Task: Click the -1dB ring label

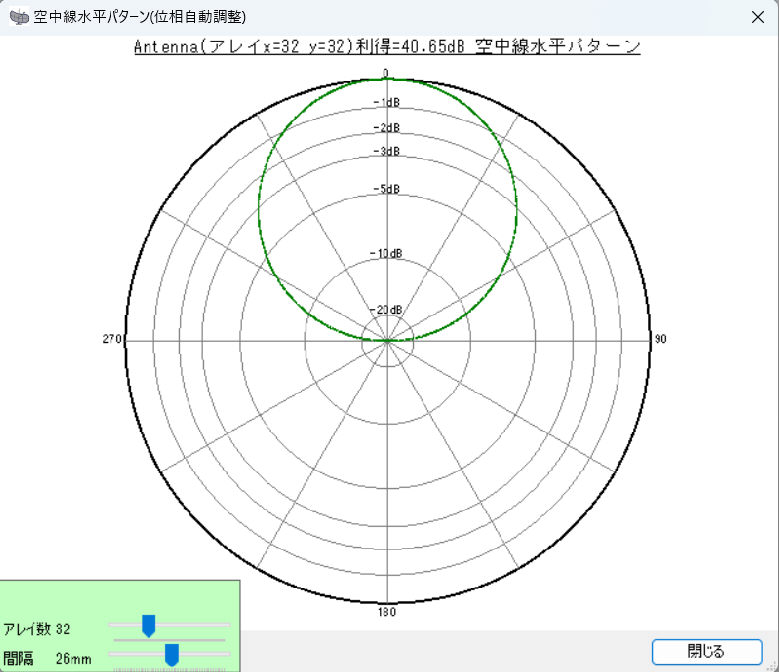Action: click(387, 103)
